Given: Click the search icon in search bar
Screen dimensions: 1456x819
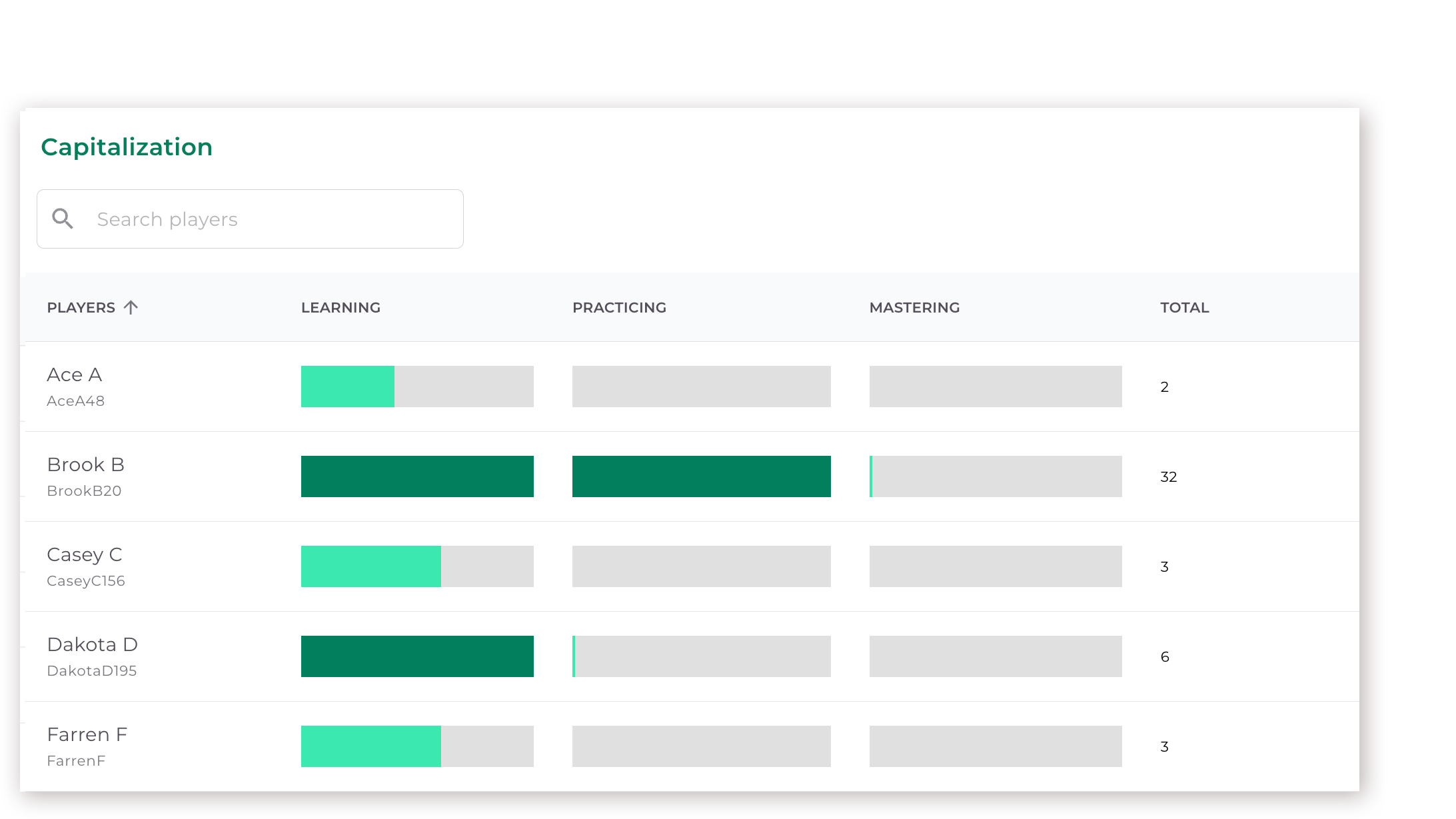Looking at the screenshot, I should [62, 218].
